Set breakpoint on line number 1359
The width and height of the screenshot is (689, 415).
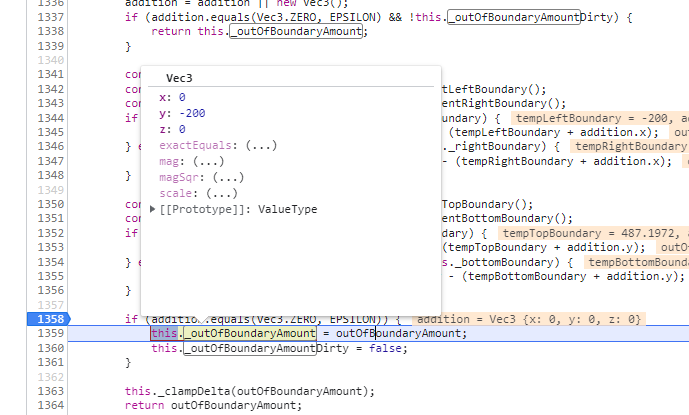51,333
